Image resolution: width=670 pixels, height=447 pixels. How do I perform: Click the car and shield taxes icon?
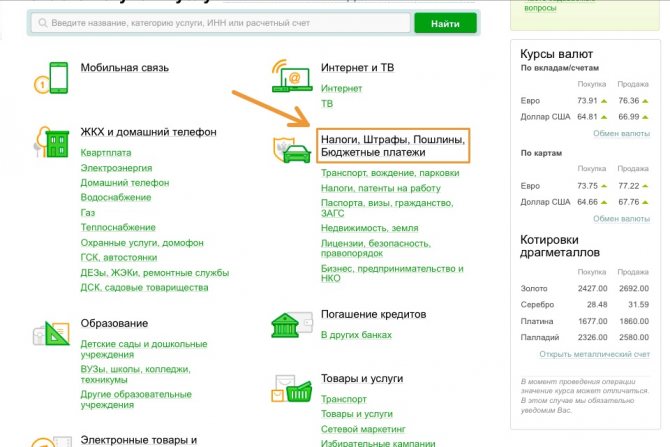click(292, 150)
